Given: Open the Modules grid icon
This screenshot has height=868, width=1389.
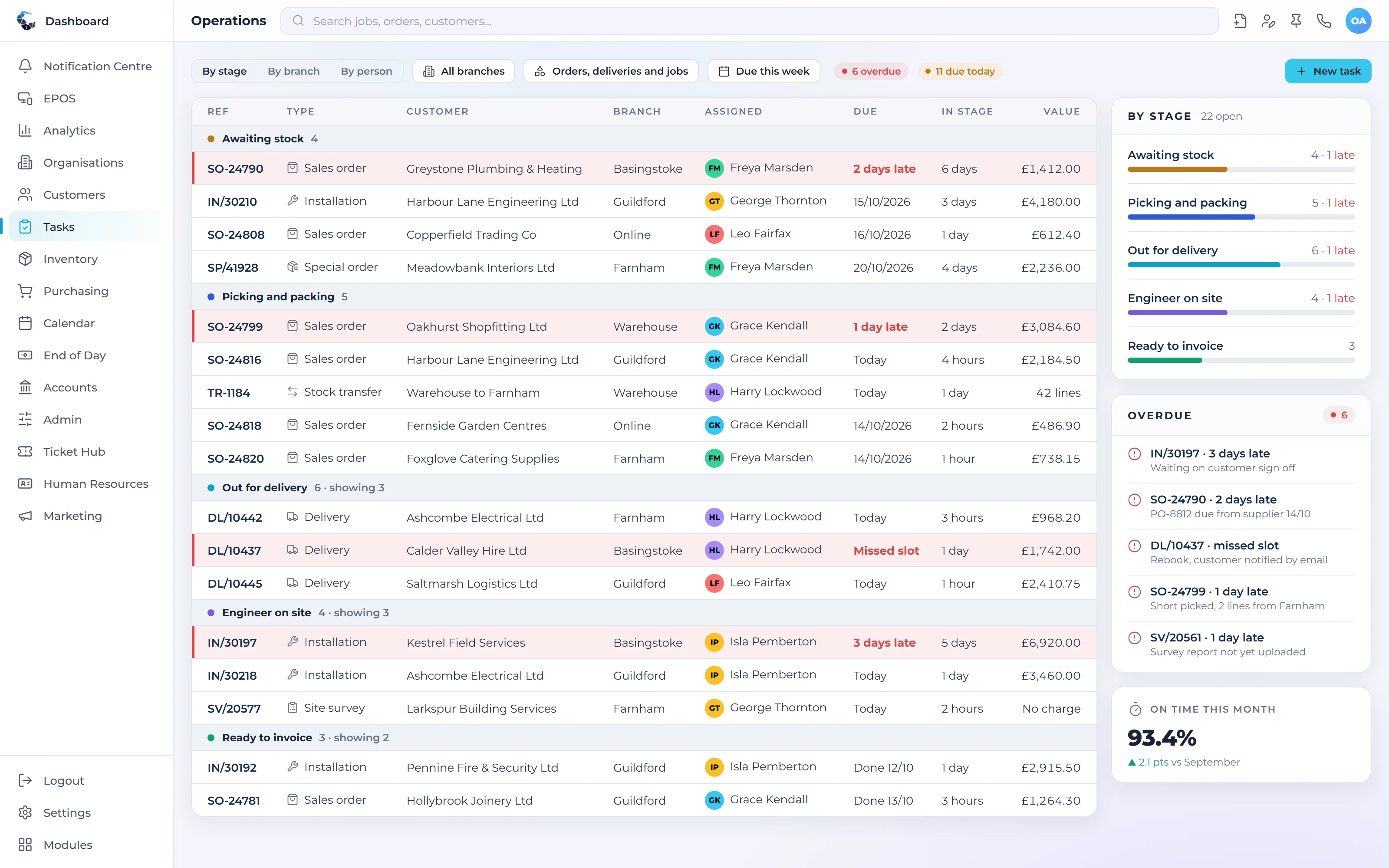Looking at the screenshot, I should [x=25, y=845].
